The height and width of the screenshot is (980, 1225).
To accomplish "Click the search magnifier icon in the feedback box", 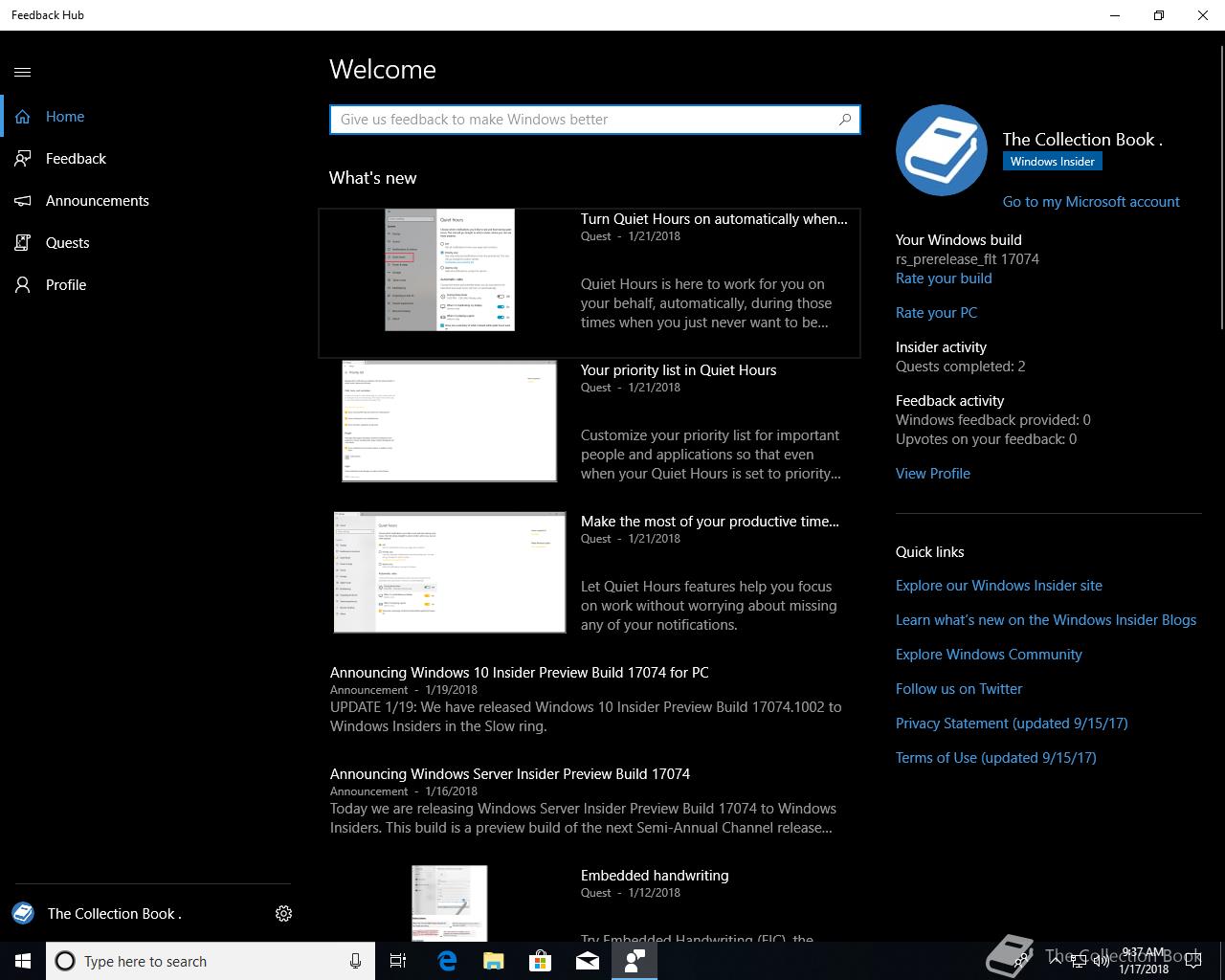I will click(x=845, y=120).
